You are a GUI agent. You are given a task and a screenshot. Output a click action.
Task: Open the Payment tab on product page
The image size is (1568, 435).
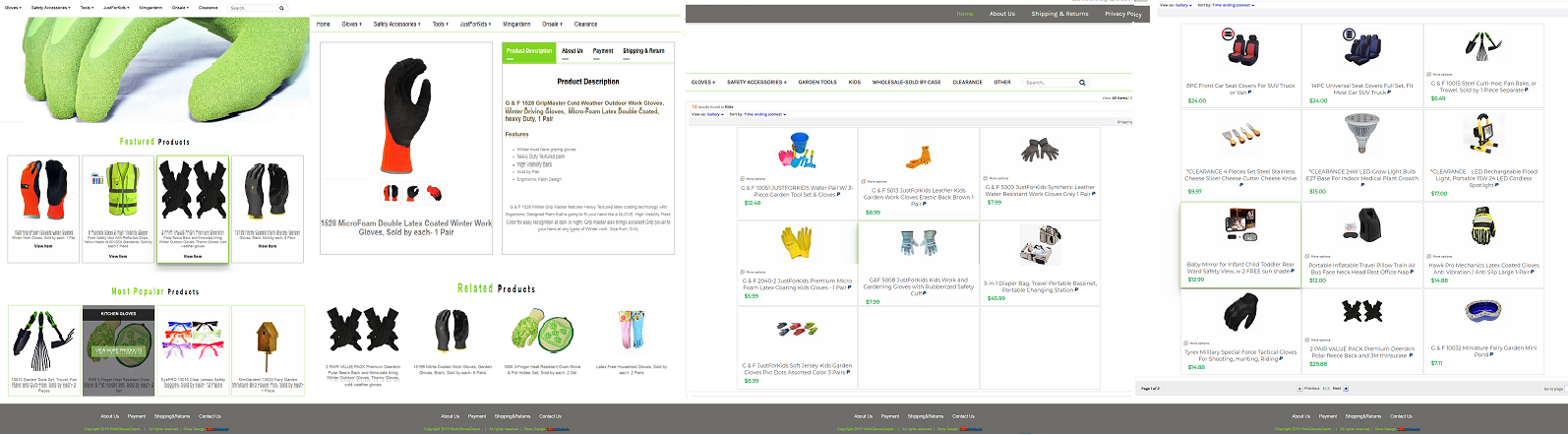tap(603, 50)
